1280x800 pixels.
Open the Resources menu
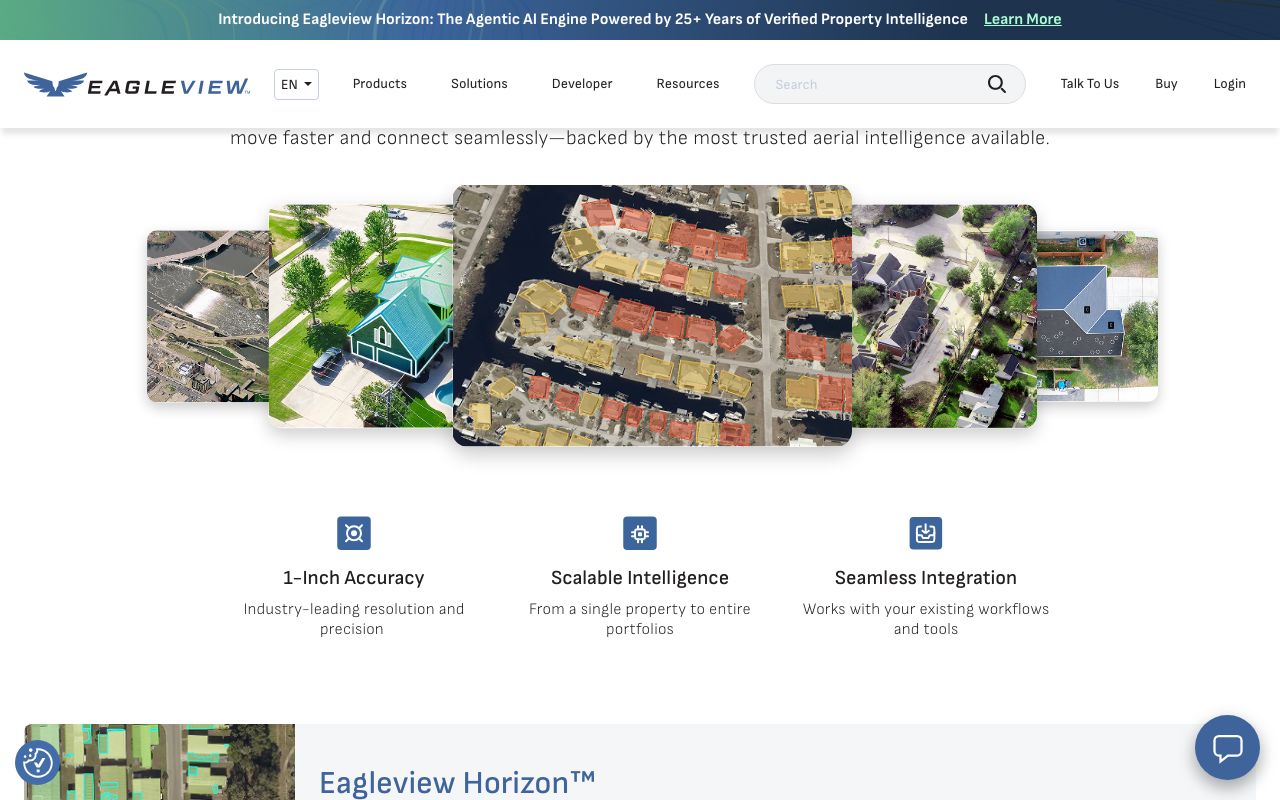688,84
